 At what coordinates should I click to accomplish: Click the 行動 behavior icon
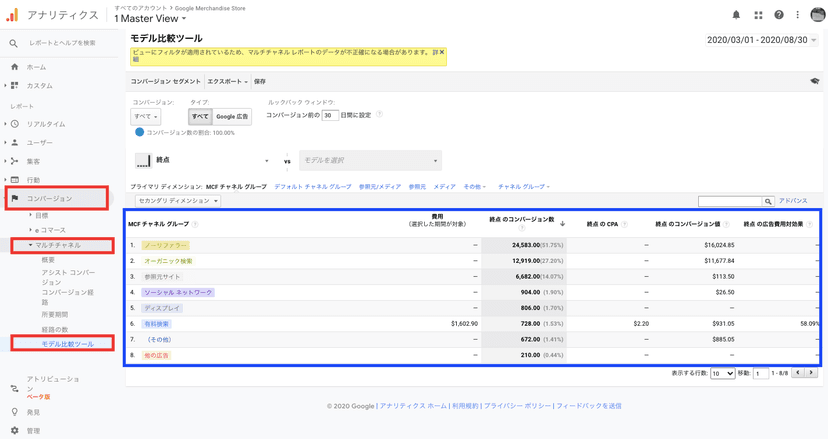15,180
